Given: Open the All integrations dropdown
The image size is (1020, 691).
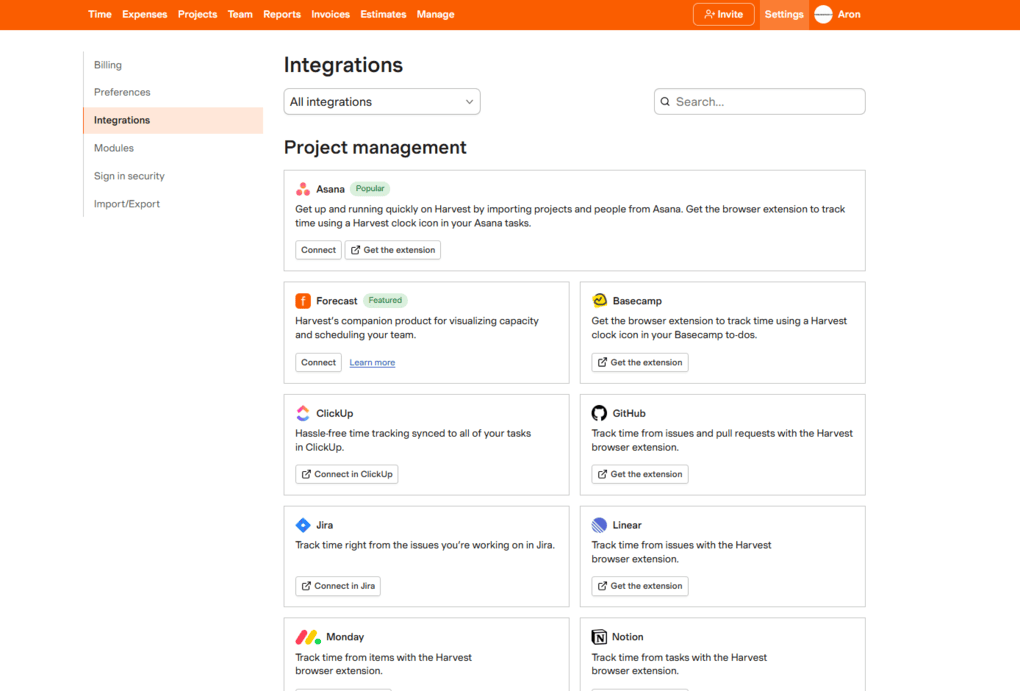Looking at the screenshot, I should click(x=381, y=101).
